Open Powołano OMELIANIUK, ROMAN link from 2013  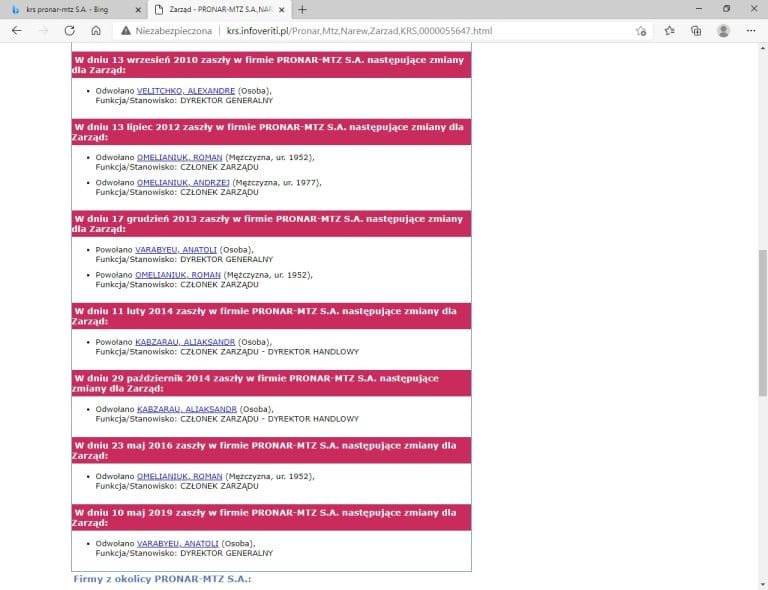click(x=178, y=275)
